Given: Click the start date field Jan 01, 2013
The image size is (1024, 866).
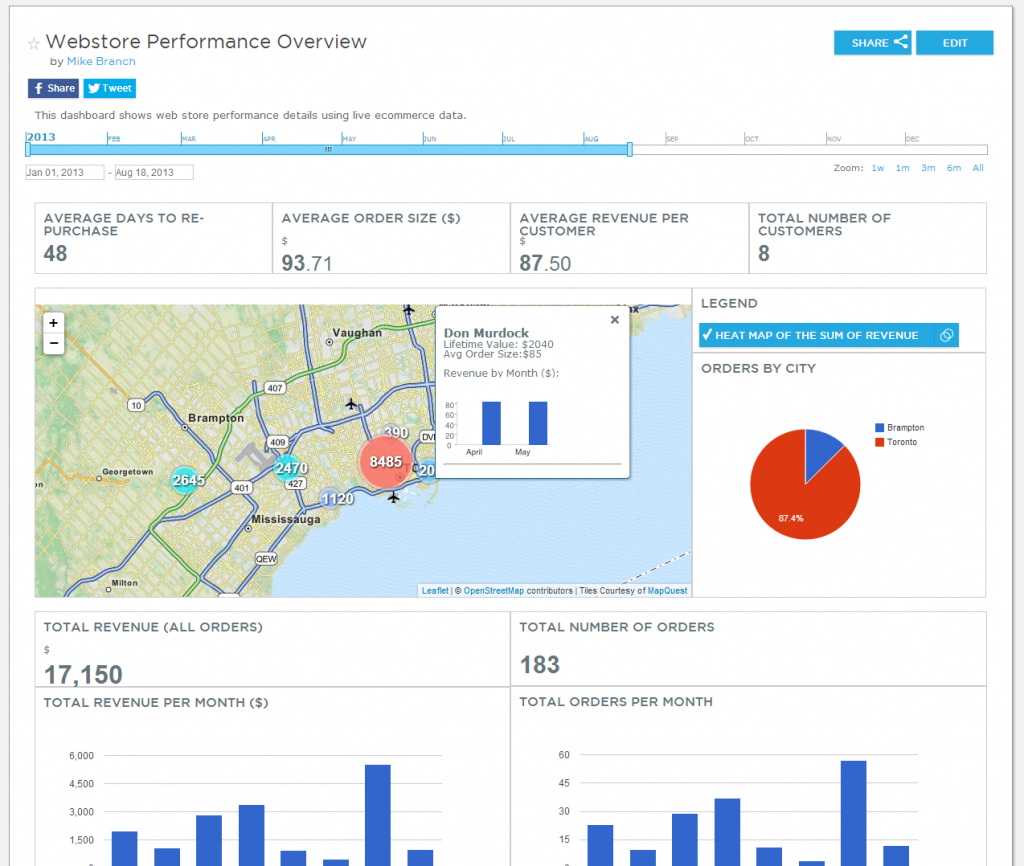Looking at the screenshot, I should tap(65, 172).
